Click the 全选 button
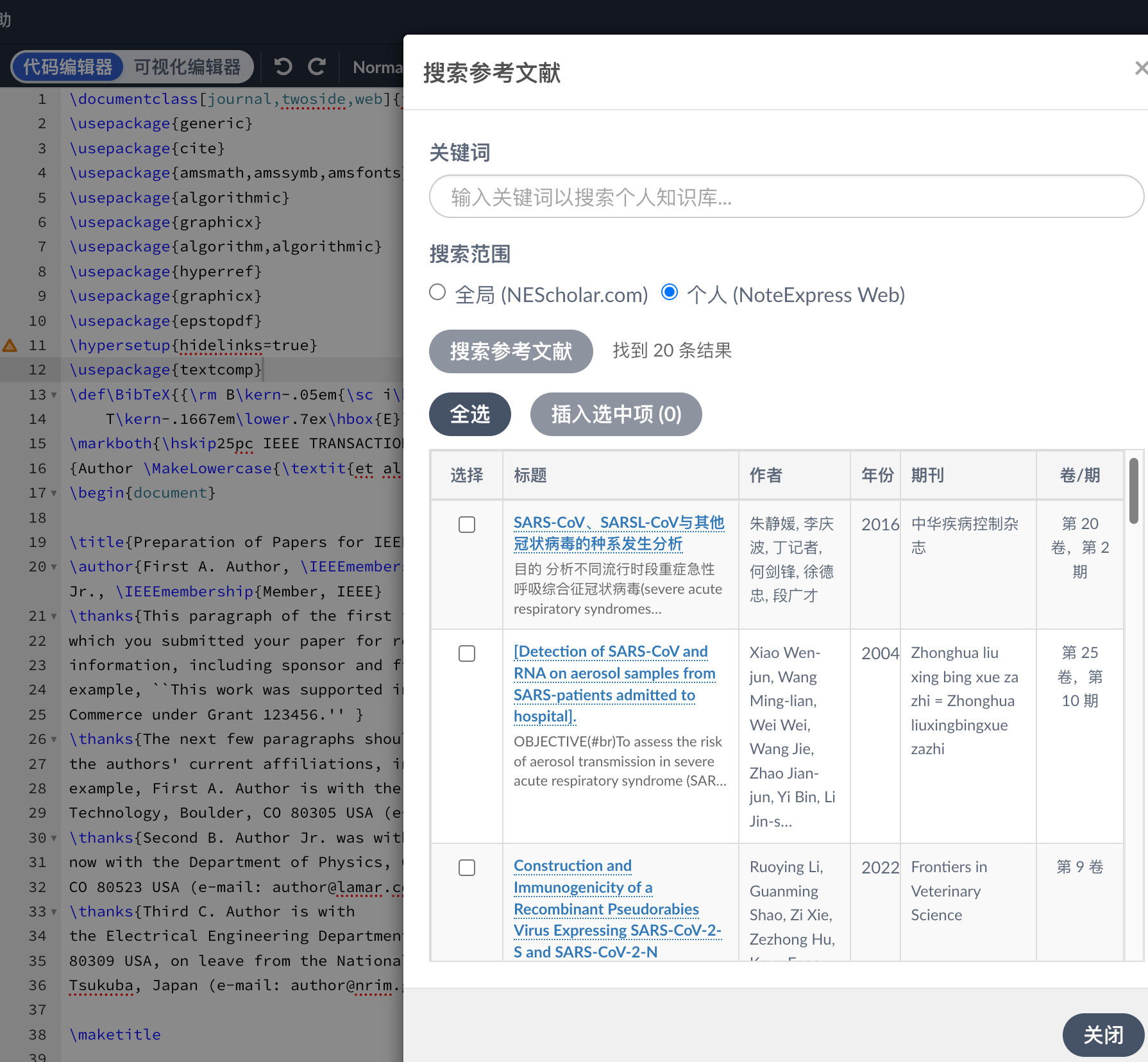Image resolution: width=1148 pixels, height=1062 pixels. tap(470, 414)
